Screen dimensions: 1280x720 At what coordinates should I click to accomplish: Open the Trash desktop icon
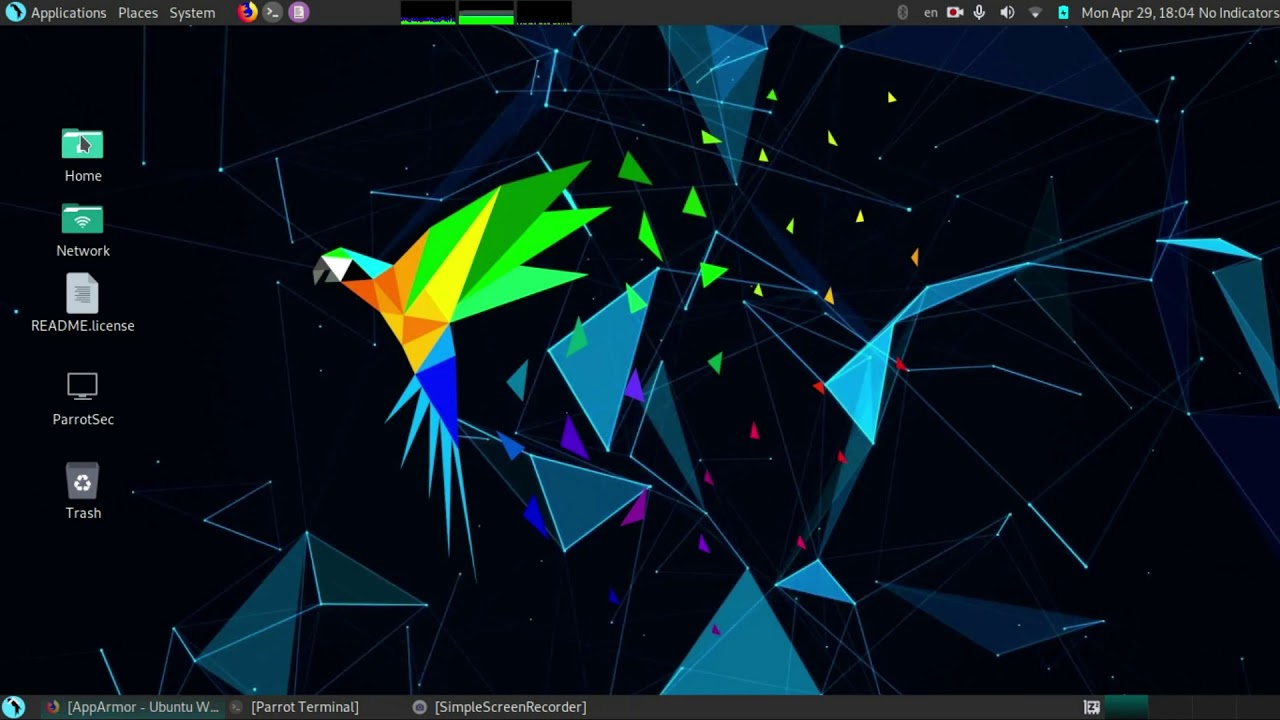click(x=83, y=491)
